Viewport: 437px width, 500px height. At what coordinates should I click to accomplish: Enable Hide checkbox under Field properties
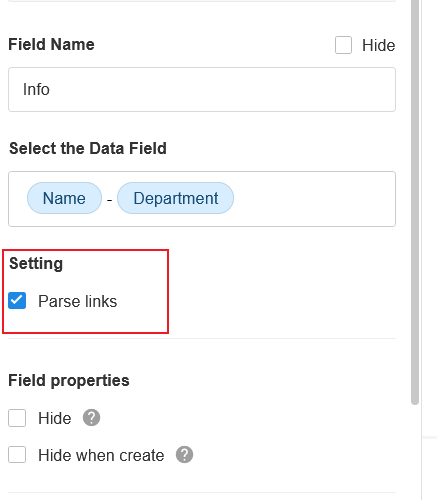pos(17,418)
